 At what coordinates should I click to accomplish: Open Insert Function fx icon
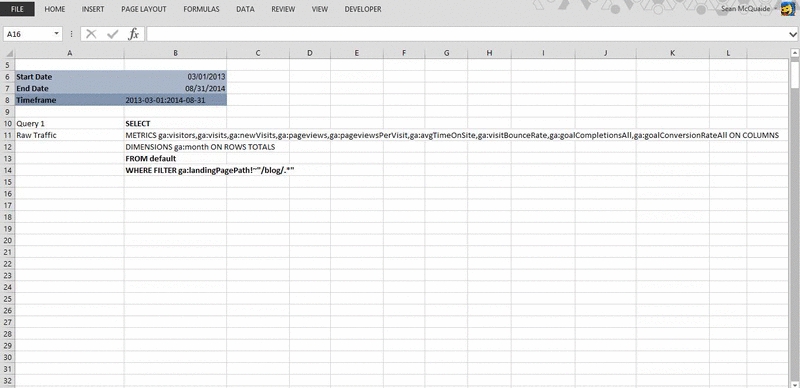pos(134,34)
